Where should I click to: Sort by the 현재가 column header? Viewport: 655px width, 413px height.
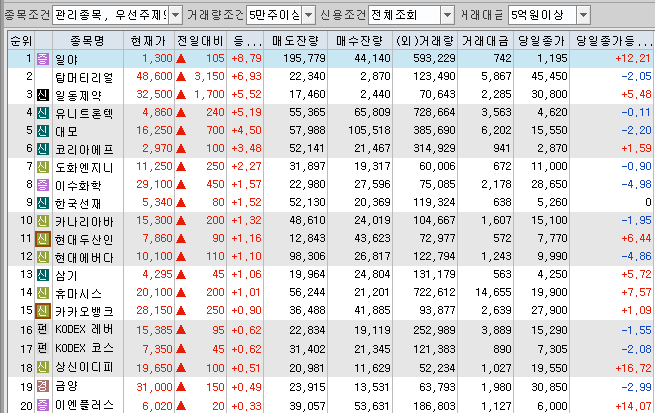pyautogui.click(x=148, y=41)
